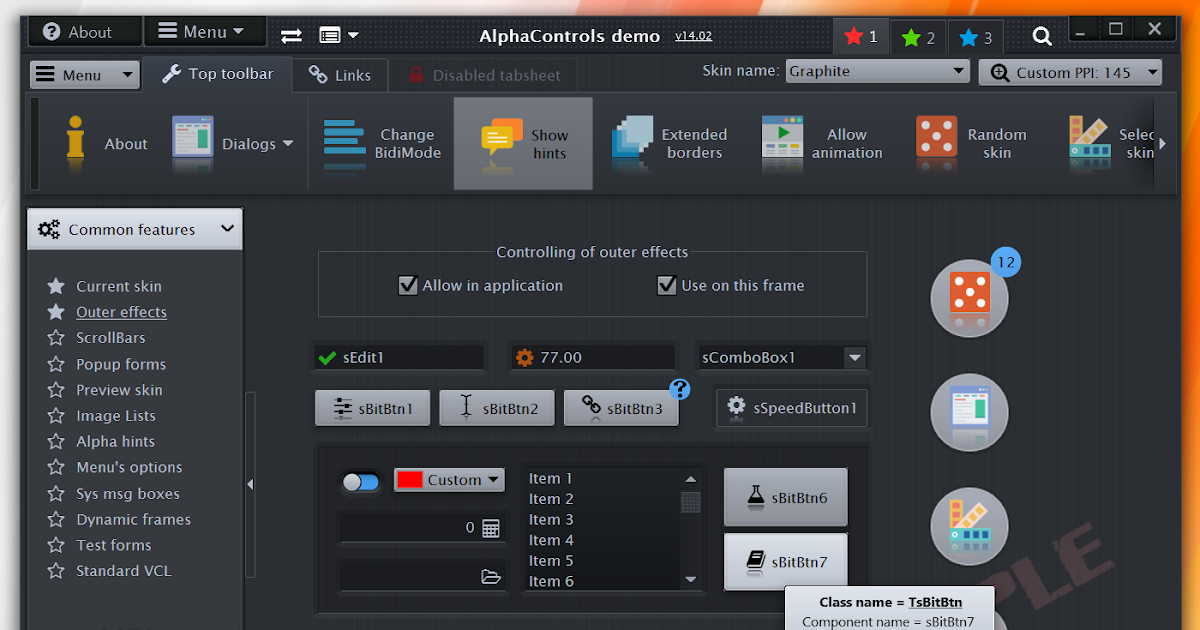
Task: Click the sSpeedButton1 button
Action: 792,408
